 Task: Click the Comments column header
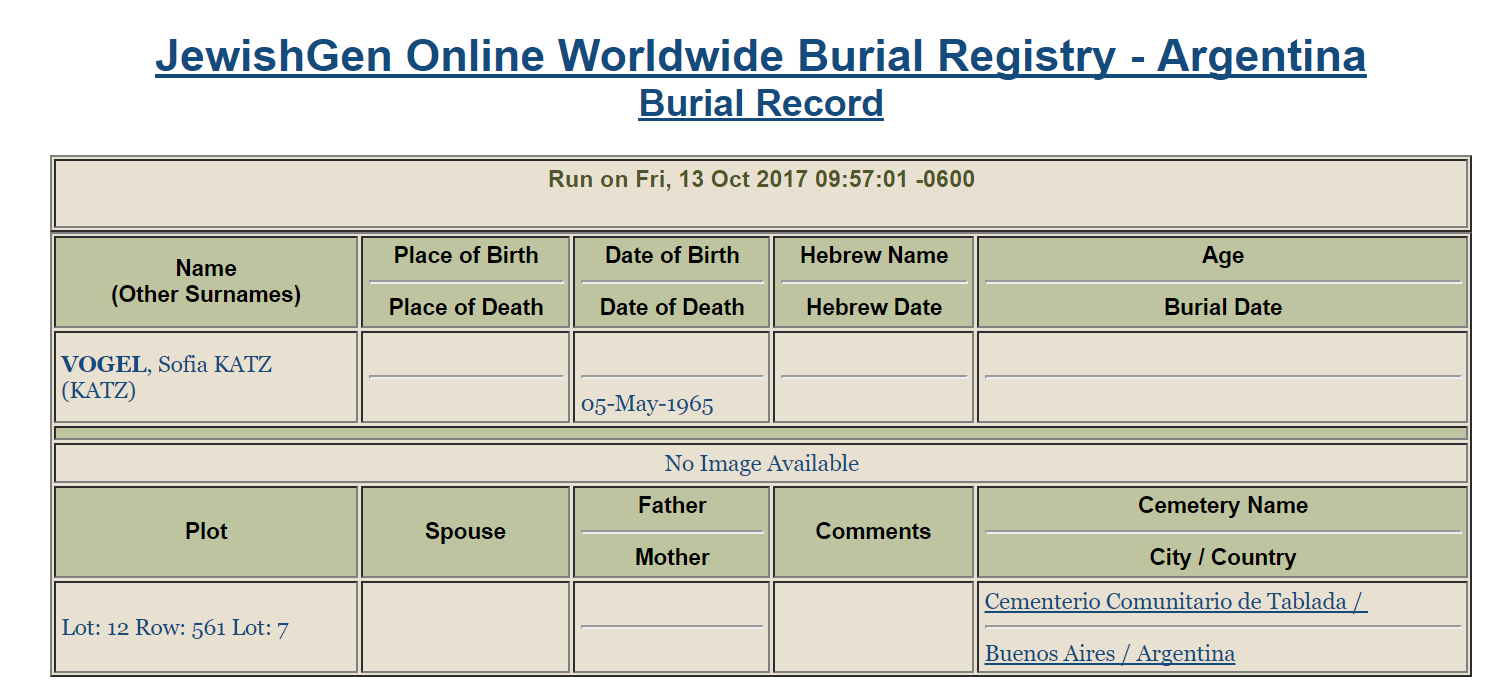[x=873, y=532]
